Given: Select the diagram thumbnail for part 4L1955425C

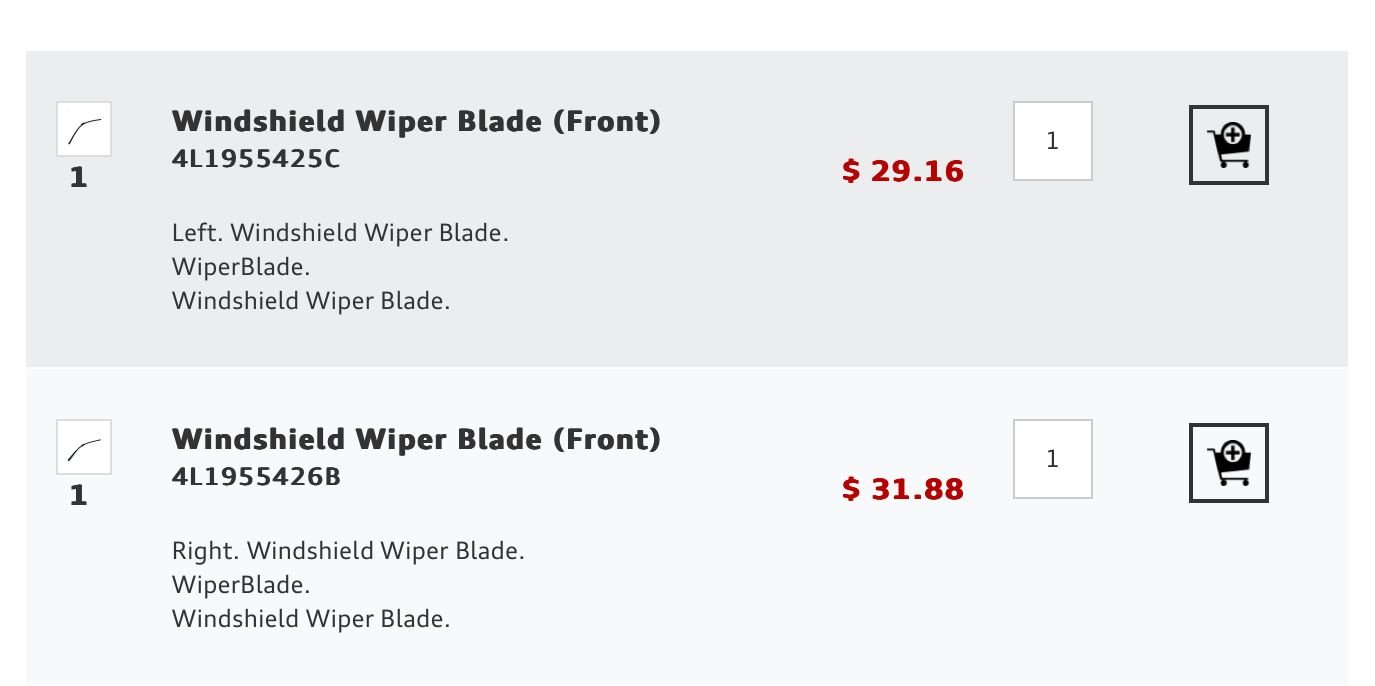Looking at the screenshot, I should coord(84,127).
